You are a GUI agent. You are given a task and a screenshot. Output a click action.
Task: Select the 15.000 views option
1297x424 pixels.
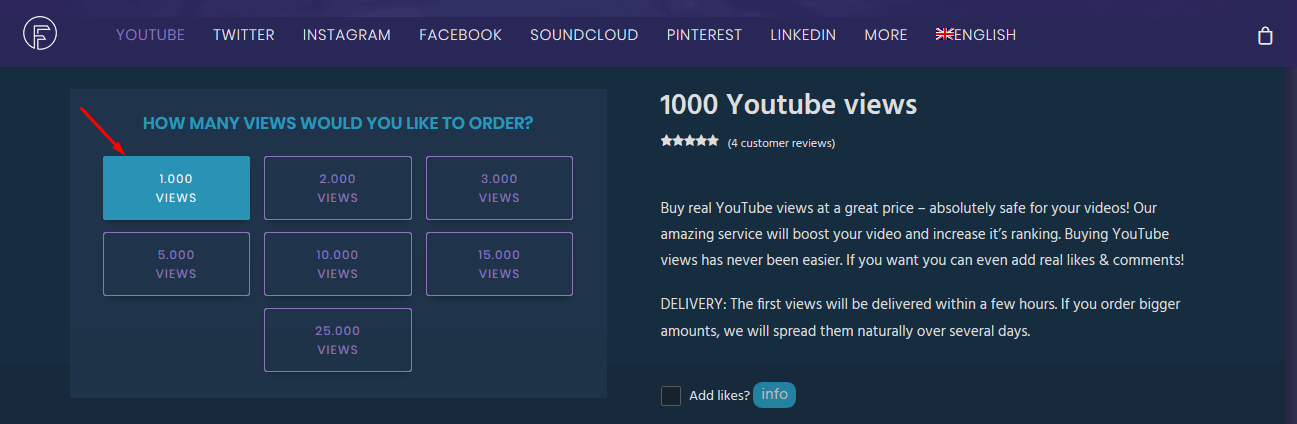pos(499,264)
